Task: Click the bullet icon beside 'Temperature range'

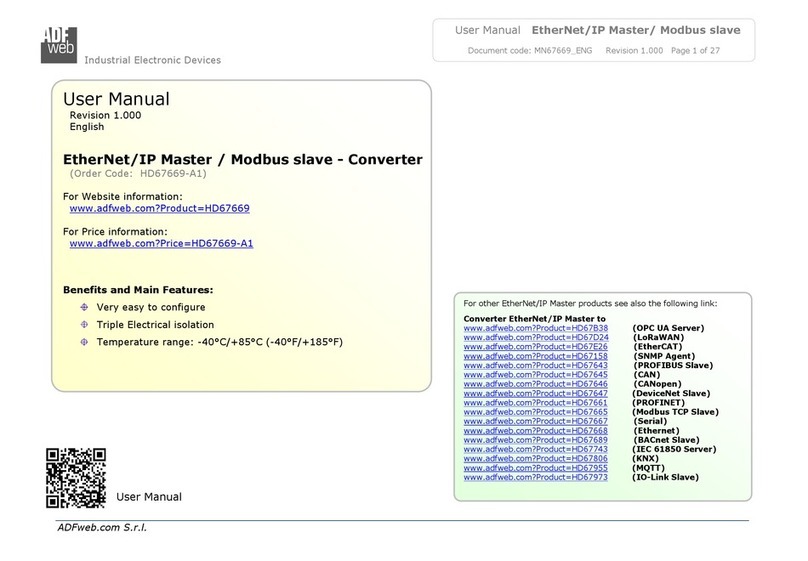Action: tap(84, 342)
